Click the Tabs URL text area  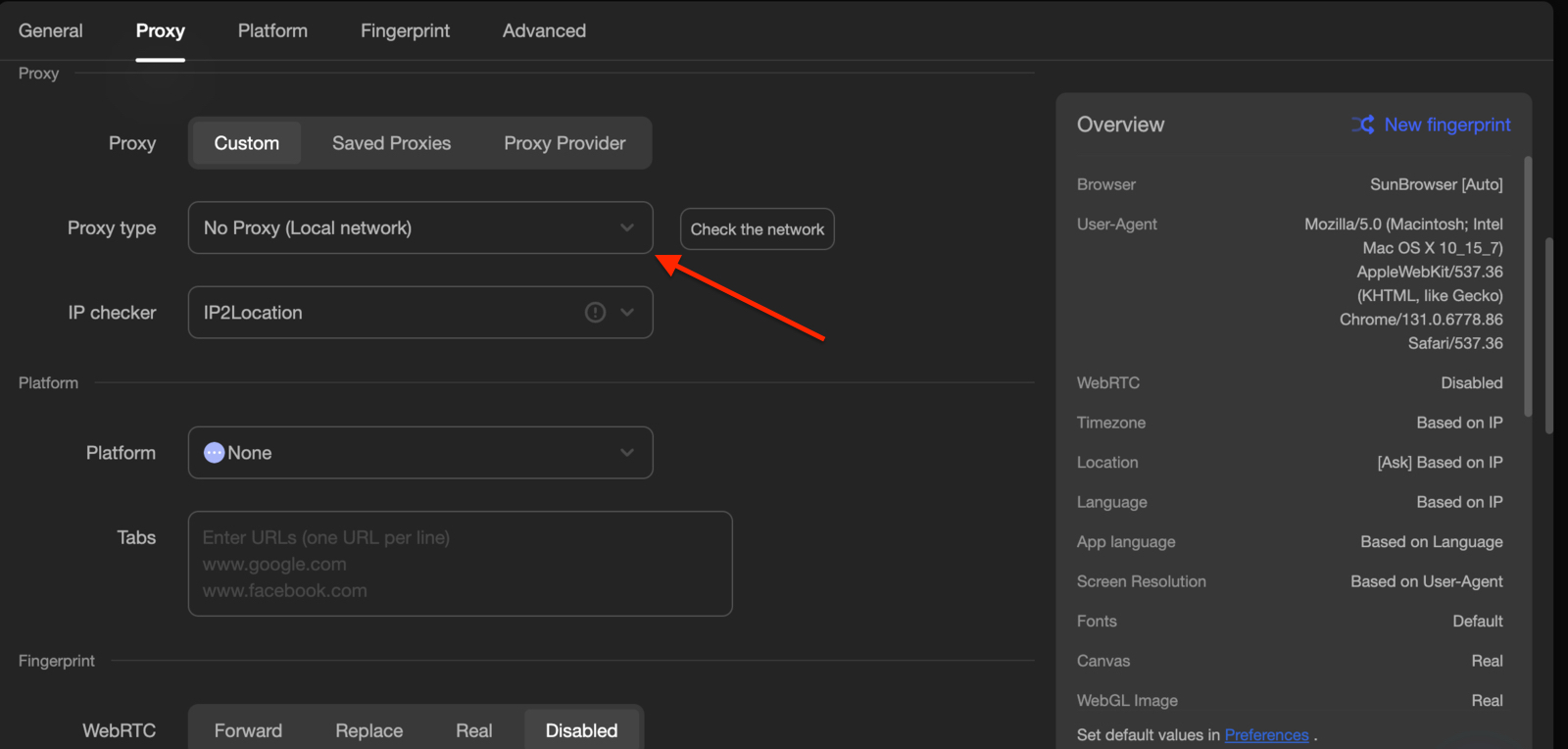460,564
